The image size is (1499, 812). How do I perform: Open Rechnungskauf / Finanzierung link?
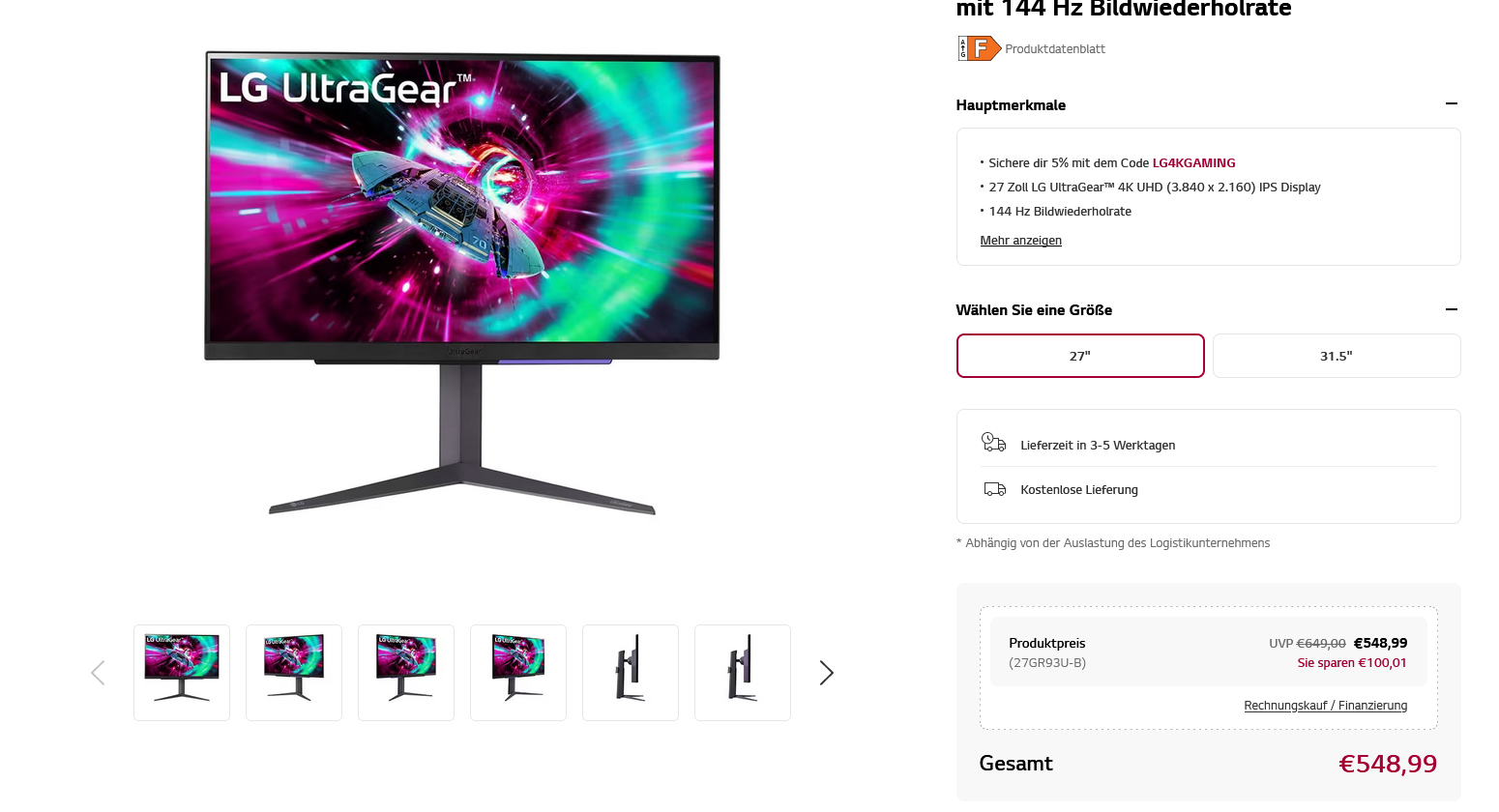pos(1325,706)
